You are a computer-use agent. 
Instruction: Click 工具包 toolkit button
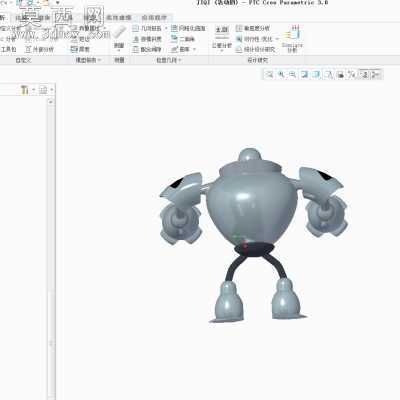[x=8, y=49]
